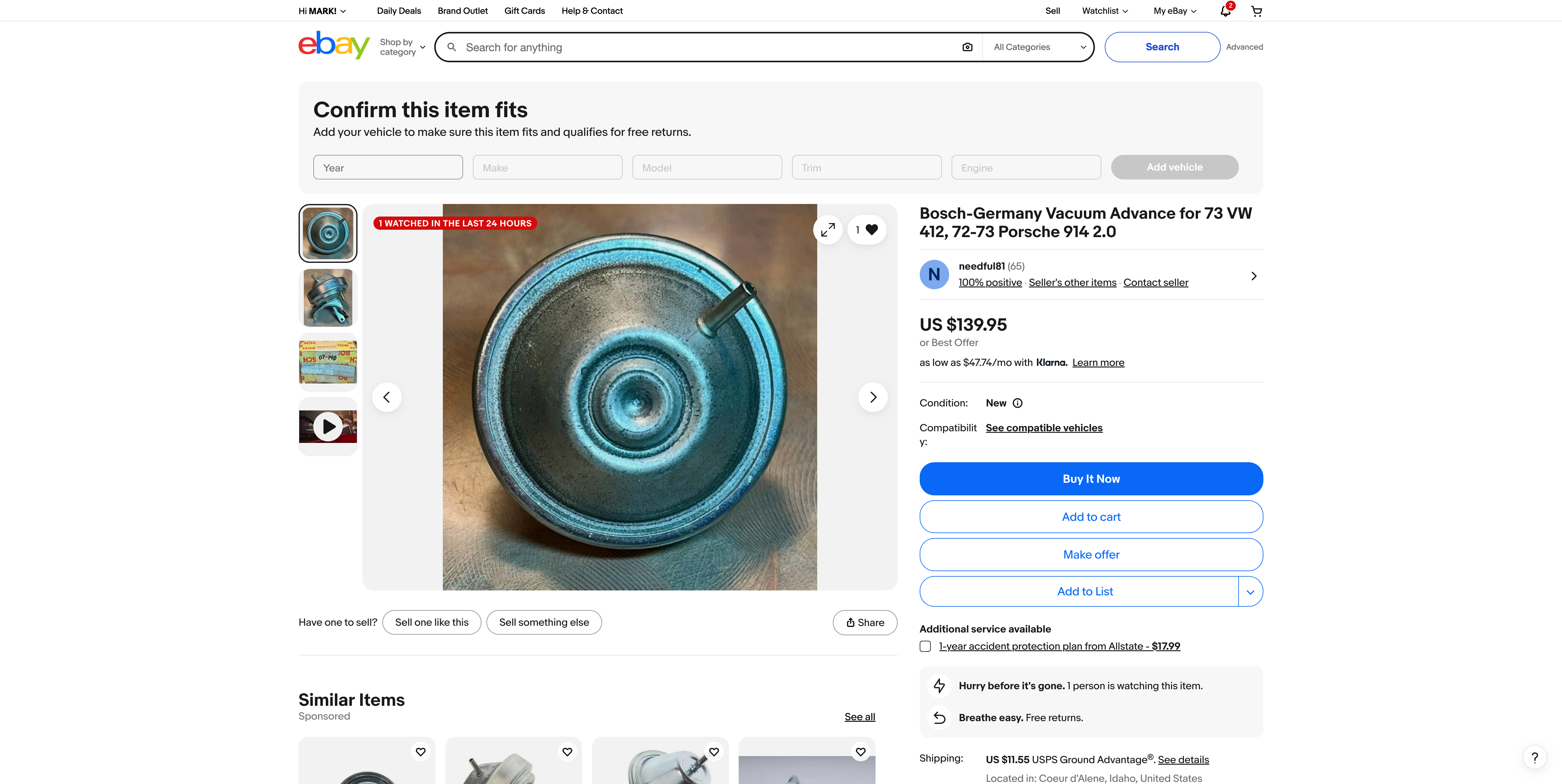Open the My eBay menu

click(1174, 11)
